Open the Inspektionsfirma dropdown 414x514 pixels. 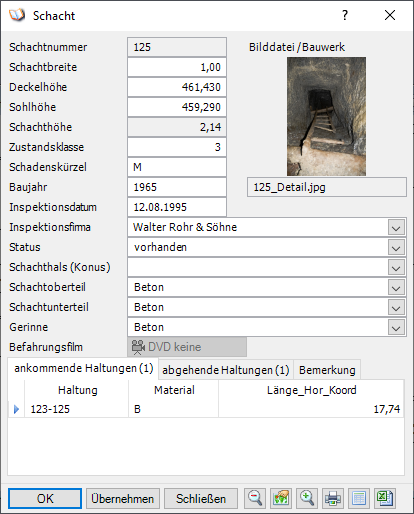396,227
